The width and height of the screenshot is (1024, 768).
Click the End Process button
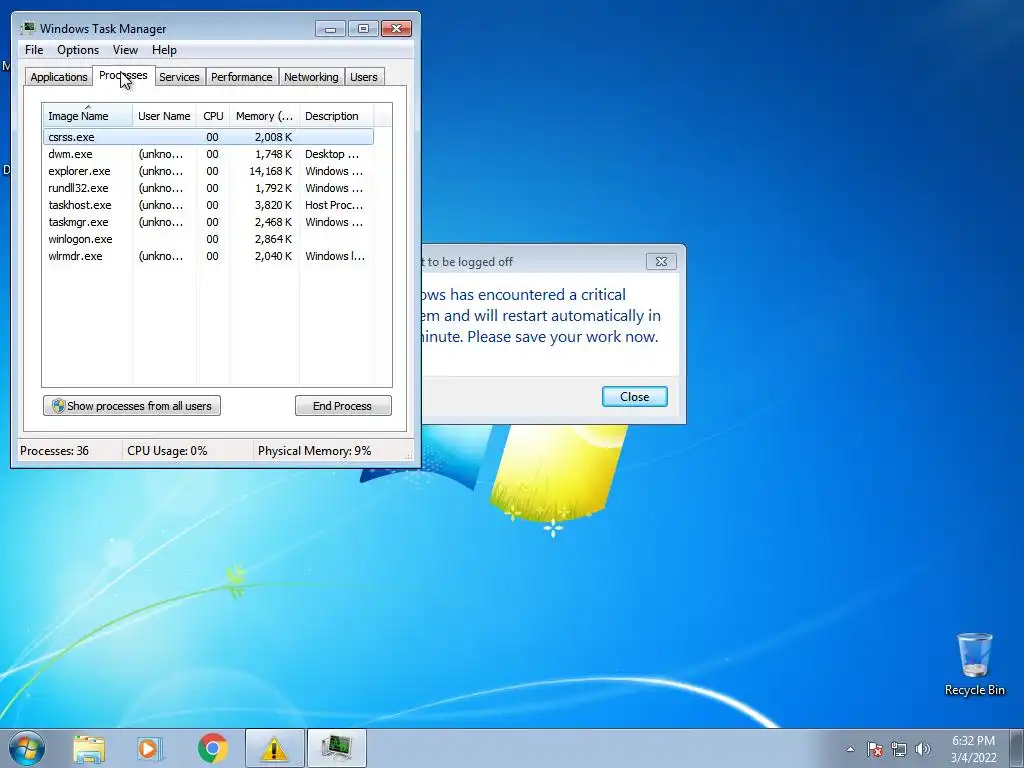coord(343,406)
